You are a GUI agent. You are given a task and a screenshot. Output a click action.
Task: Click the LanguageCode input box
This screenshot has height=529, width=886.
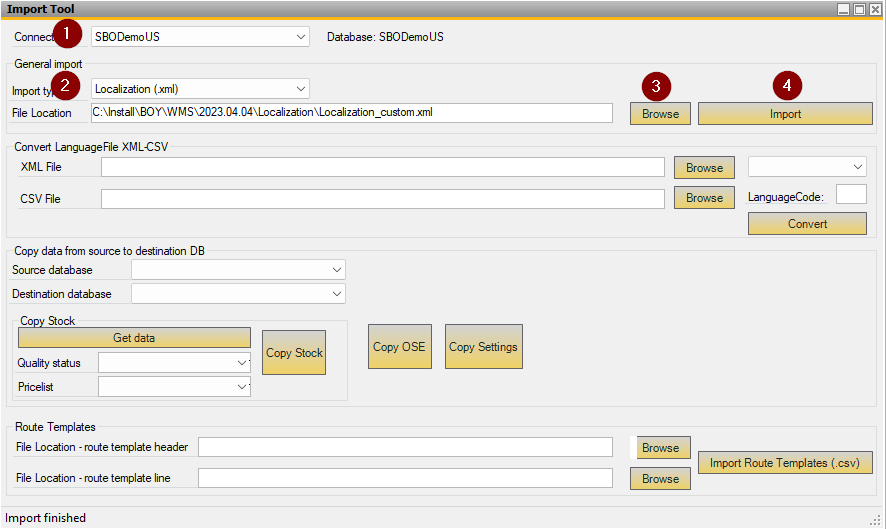tap(851, 194)
